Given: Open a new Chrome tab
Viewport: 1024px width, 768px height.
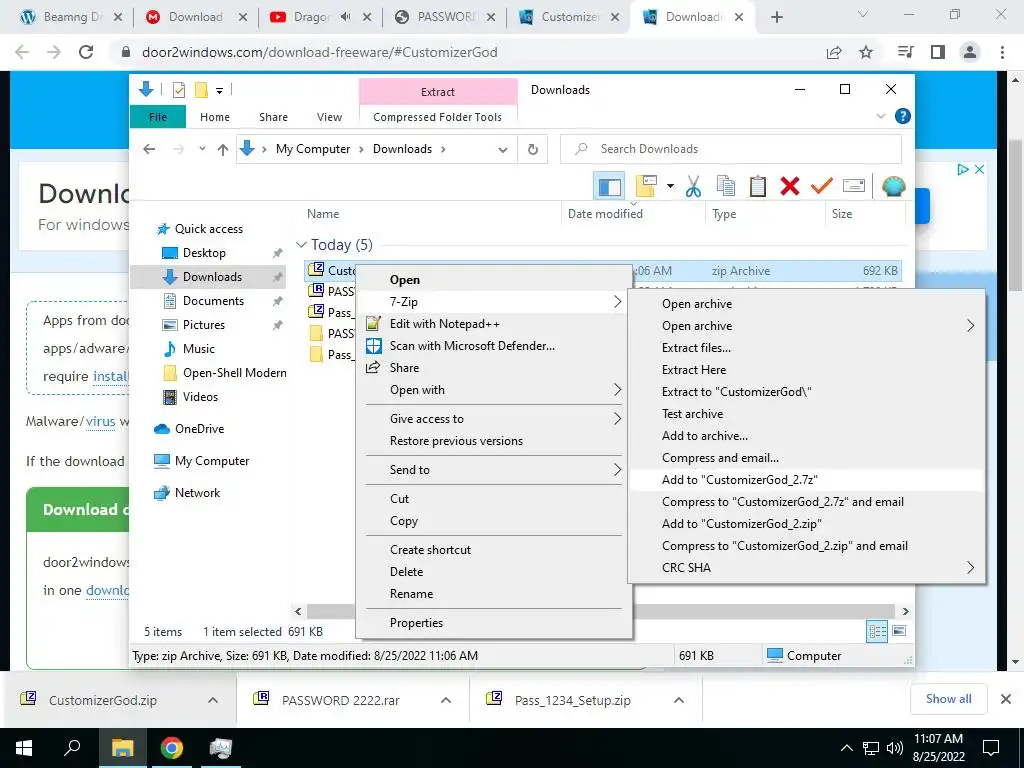Looking at the screenshot, I should 776,17.
